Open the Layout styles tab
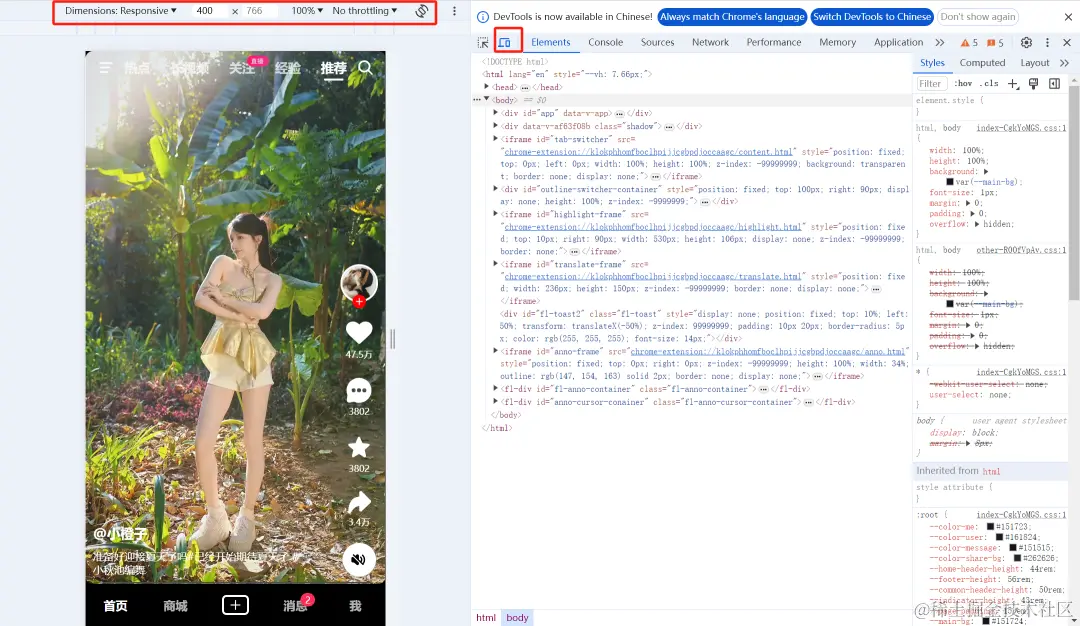 point(1035,63)
